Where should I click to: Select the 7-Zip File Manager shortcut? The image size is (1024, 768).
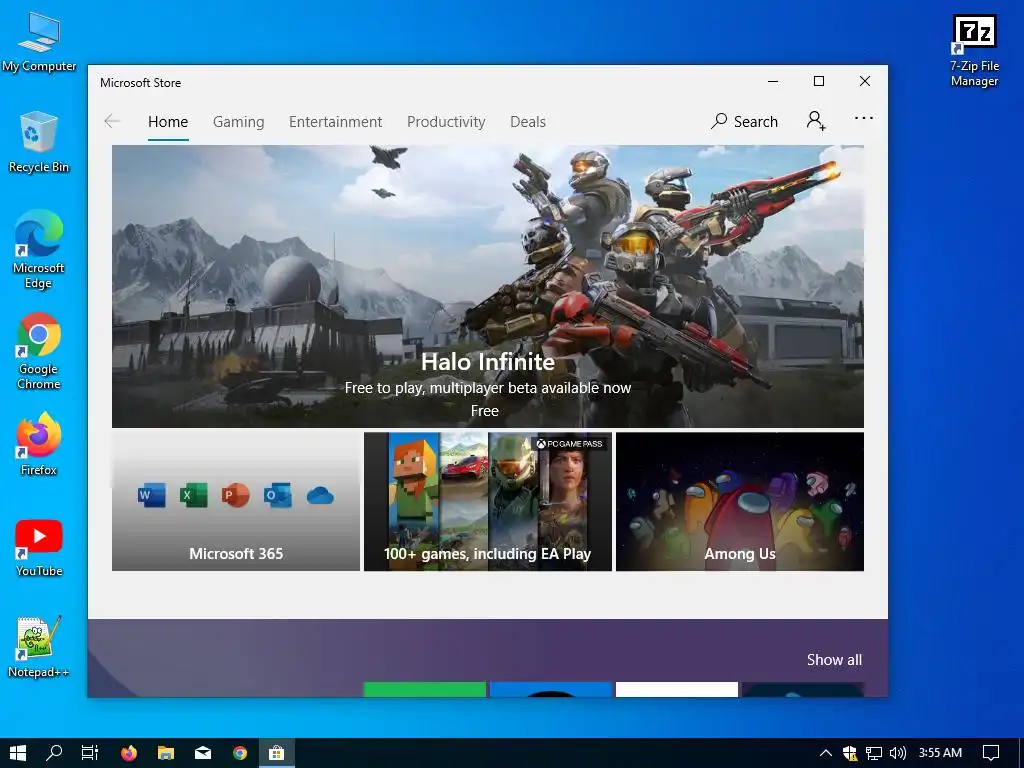(x=974, y=51)
